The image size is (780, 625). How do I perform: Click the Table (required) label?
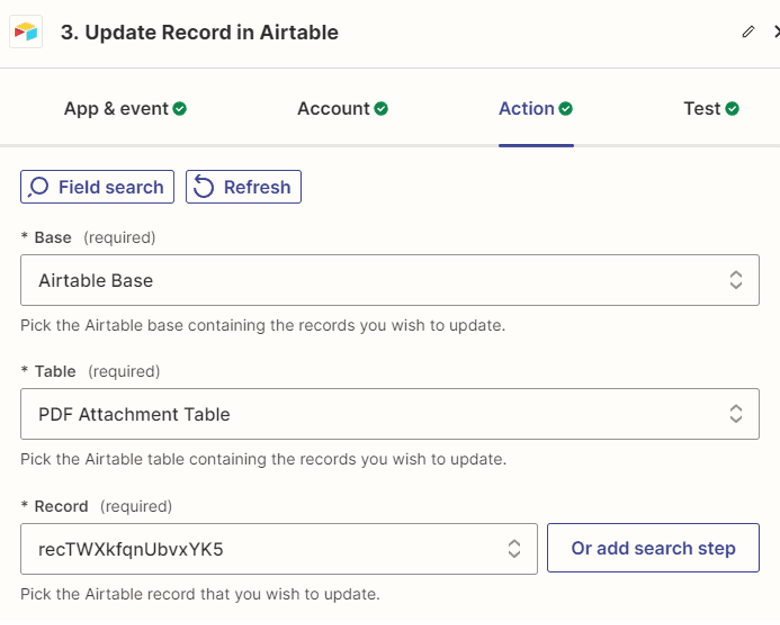point(90,371)
